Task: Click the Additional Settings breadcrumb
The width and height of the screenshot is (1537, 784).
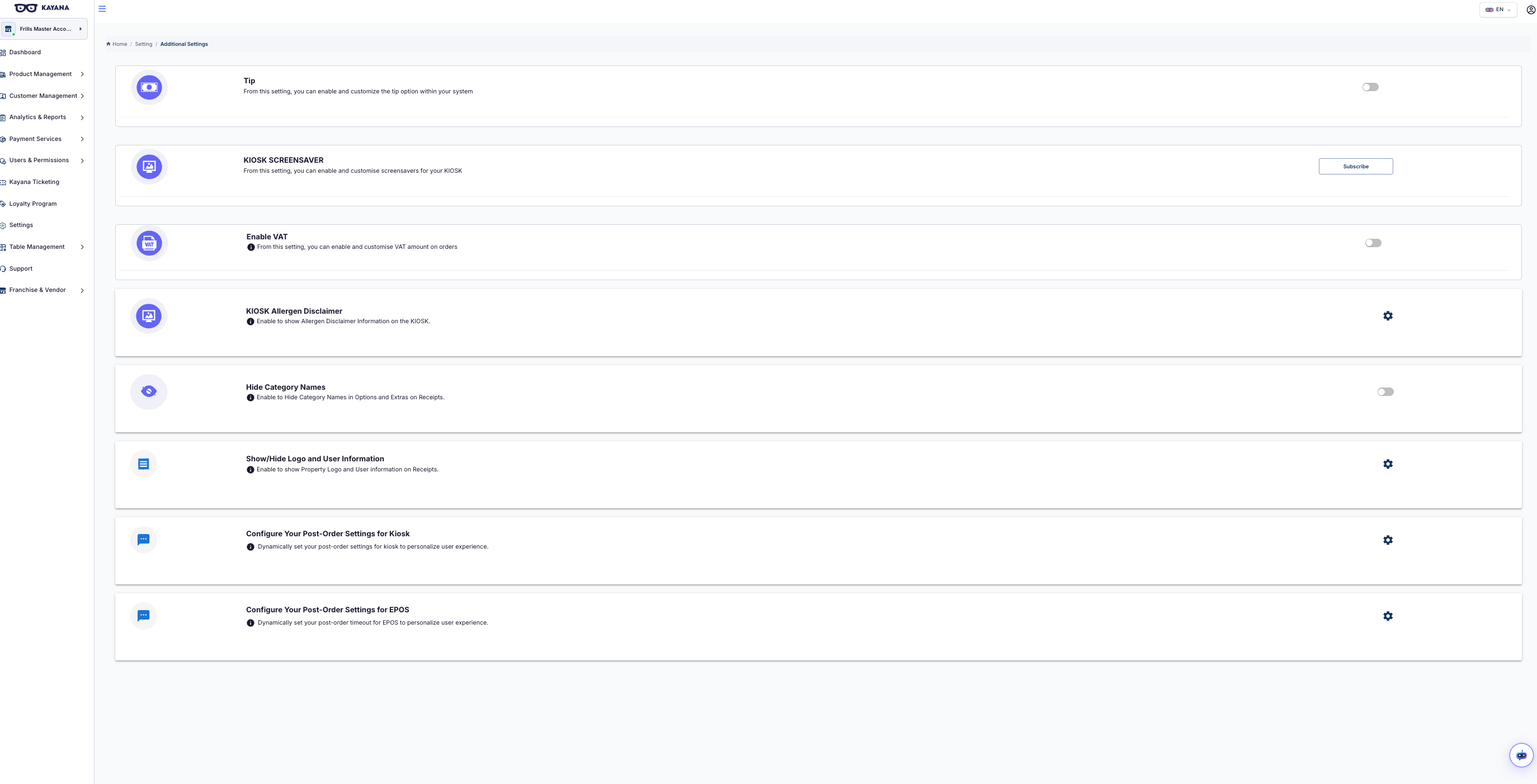Action: (x=184, y=44)
